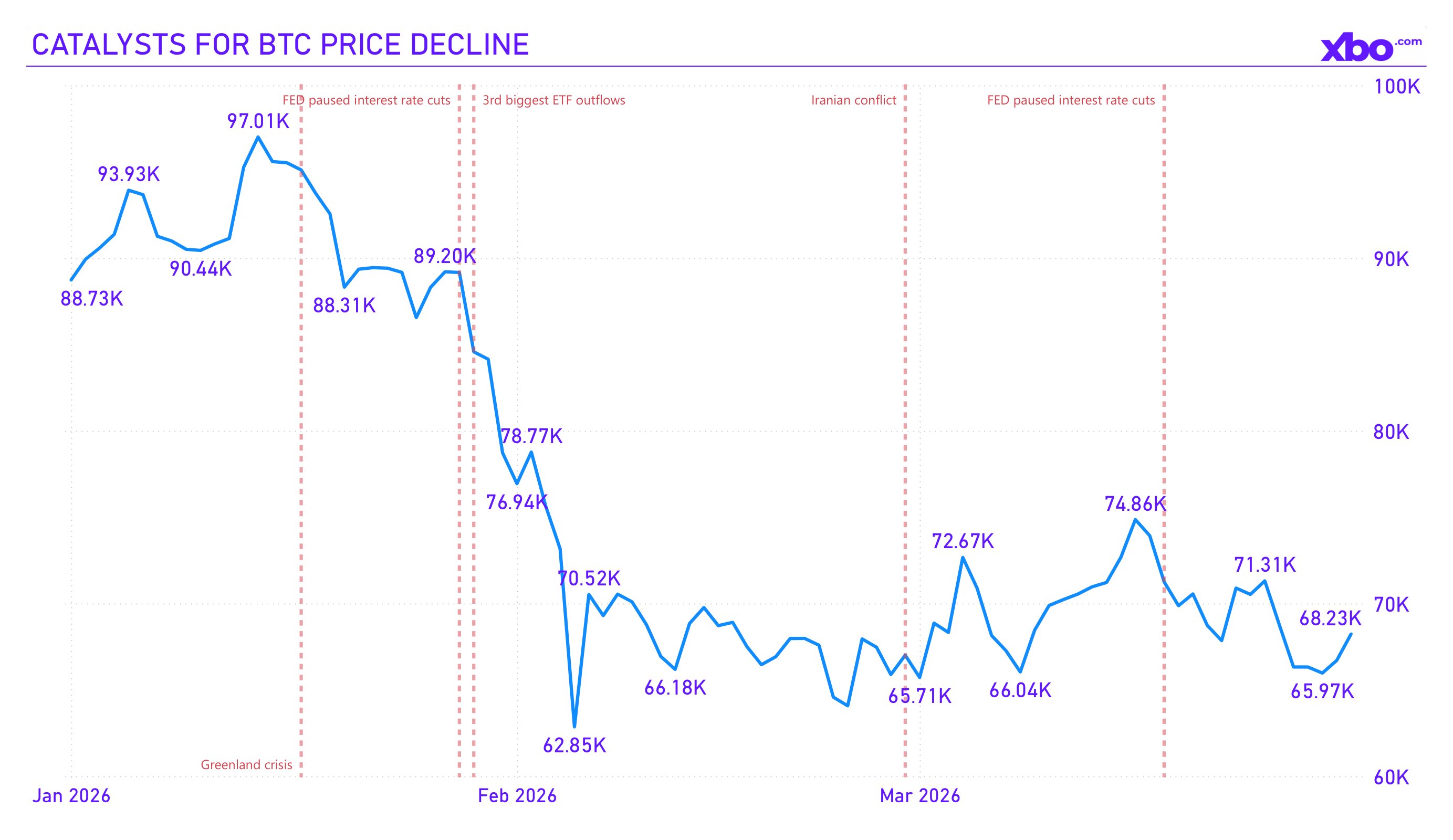The height and width of the screenshot is (840, 1453).
Task: Click the 62.85K lowest price label
Action: click(x=574, y=745)
